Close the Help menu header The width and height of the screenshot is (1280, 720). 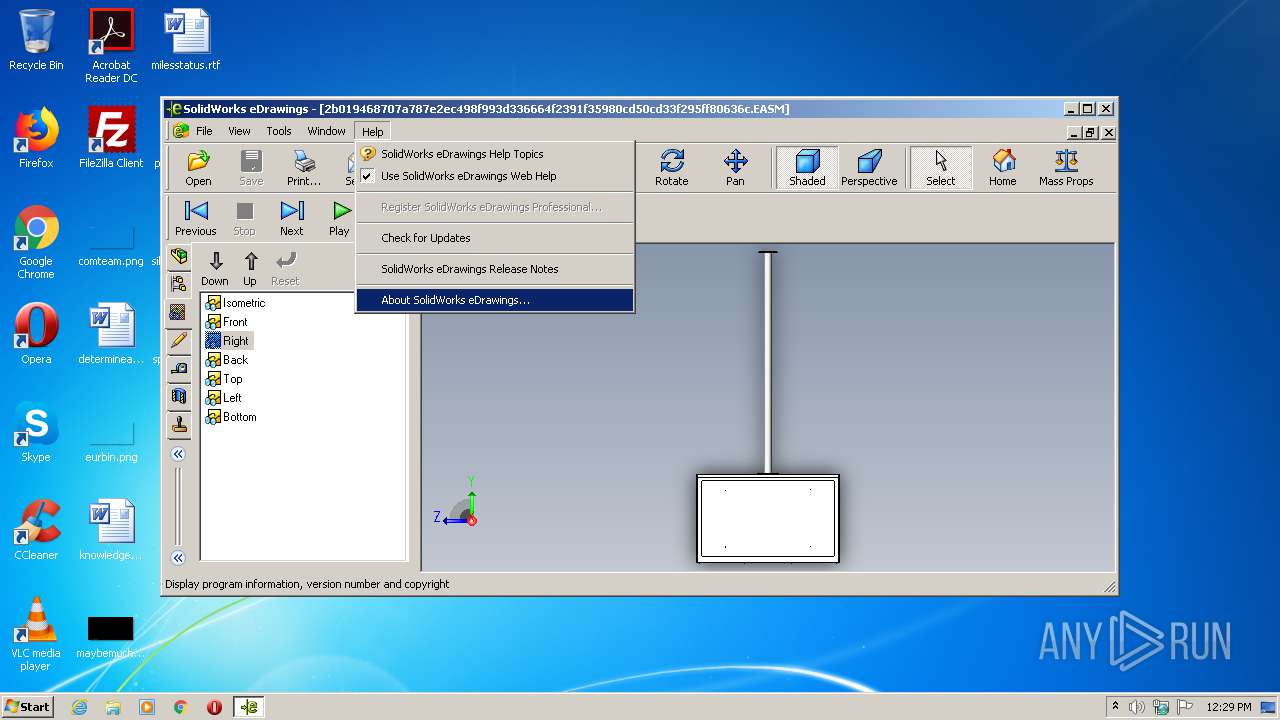click(x=372, y=132)
